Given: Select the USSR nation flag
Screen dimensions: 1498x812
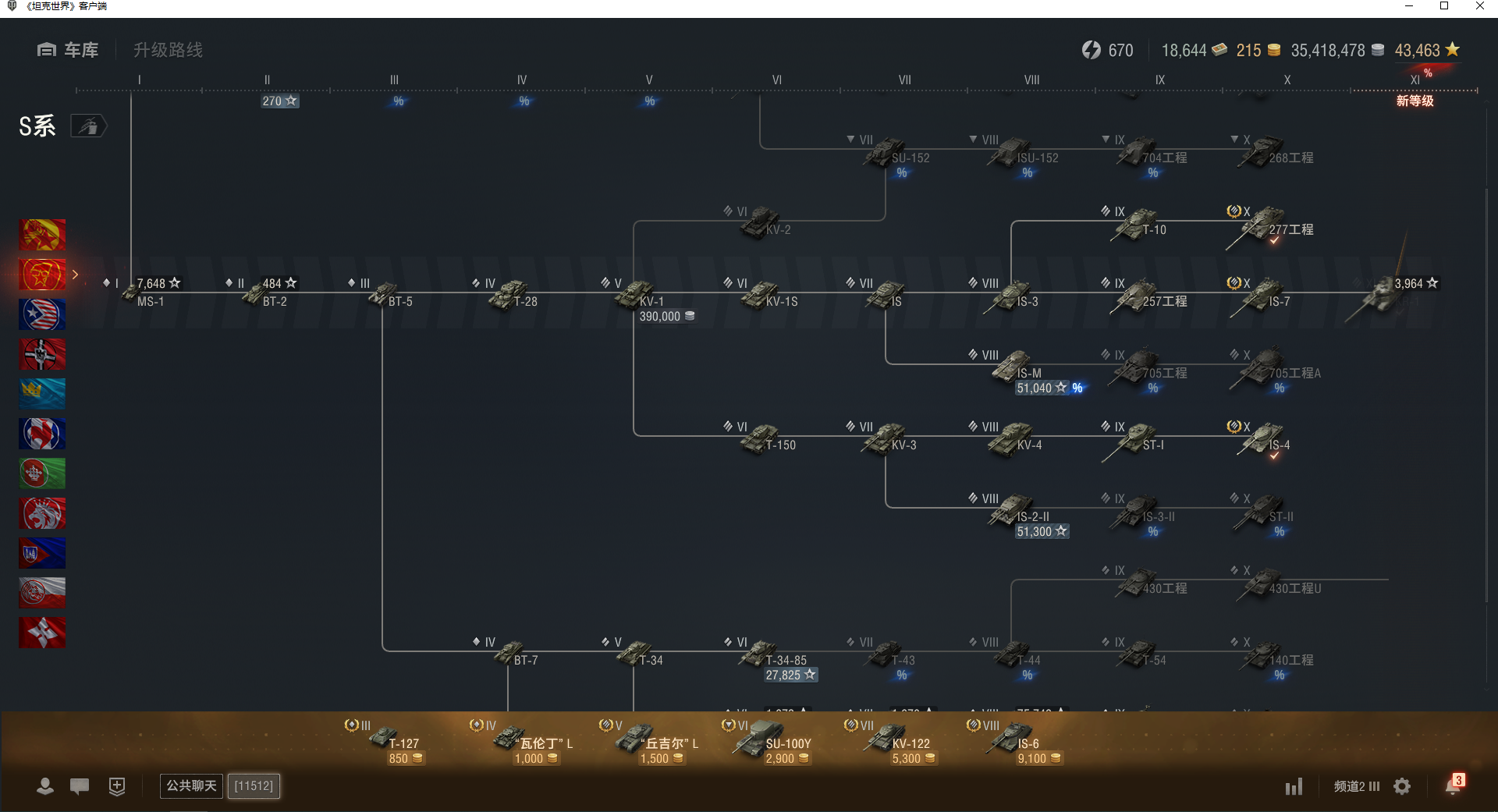Looking at the screenshot, I should point(42,275).
